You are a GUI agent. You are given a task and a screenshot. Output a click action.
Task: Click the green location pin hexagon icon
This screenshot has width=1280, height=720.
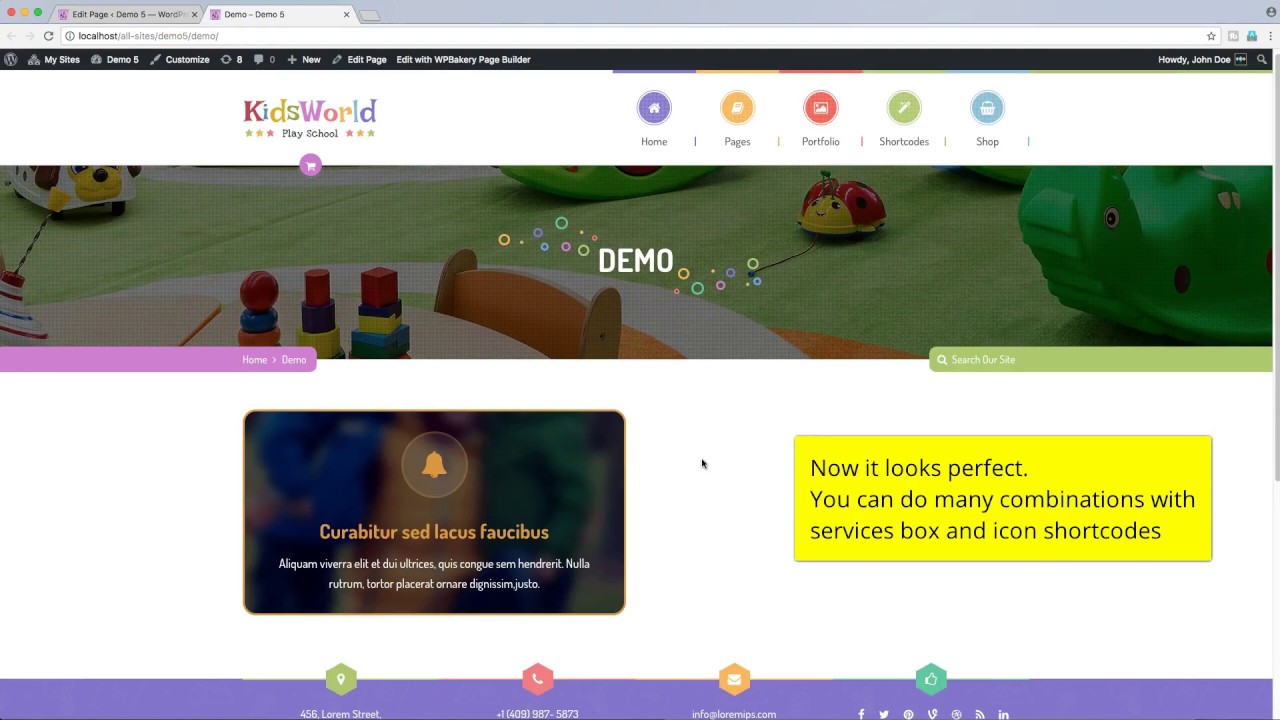[x=340, y=679]
